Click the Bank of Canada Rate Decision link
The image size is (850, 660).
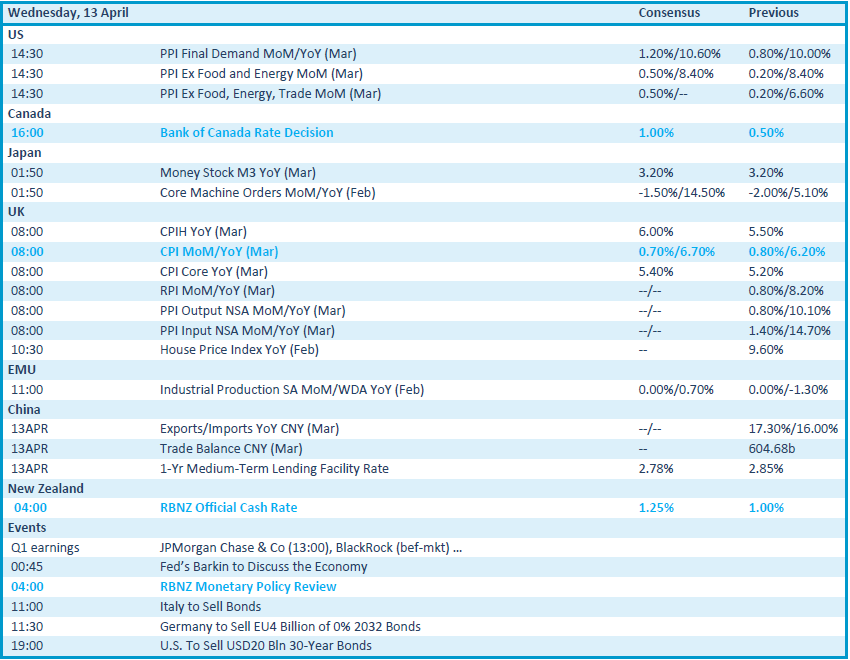[246, 133]
